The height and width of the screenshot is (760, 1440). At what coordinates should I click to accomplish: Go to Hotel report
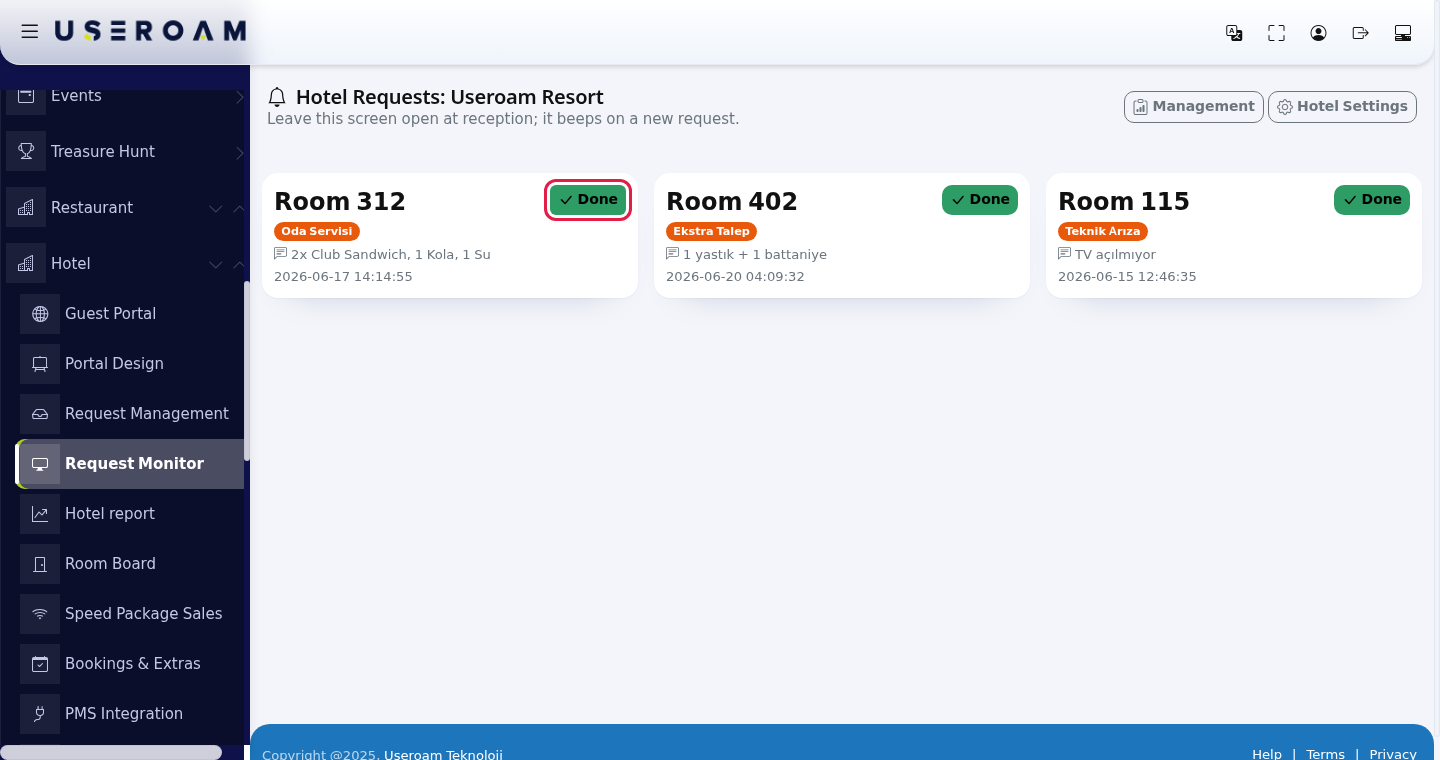(132, 514)
